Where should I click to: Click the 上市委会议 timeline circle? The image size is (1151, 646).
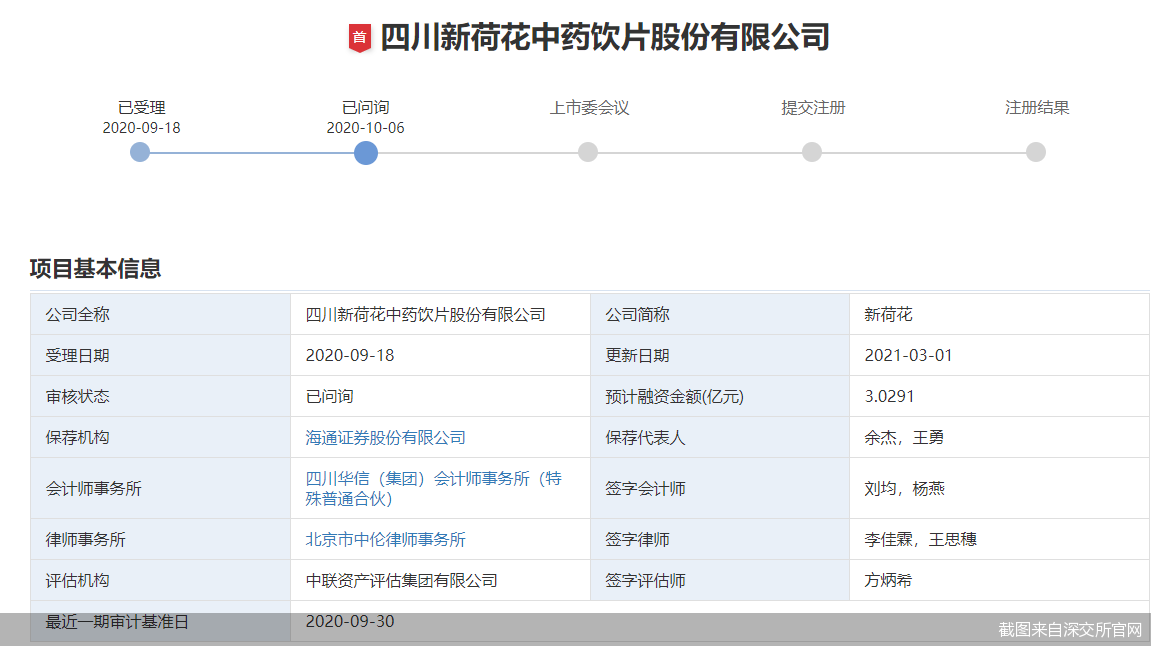(588, 152)
